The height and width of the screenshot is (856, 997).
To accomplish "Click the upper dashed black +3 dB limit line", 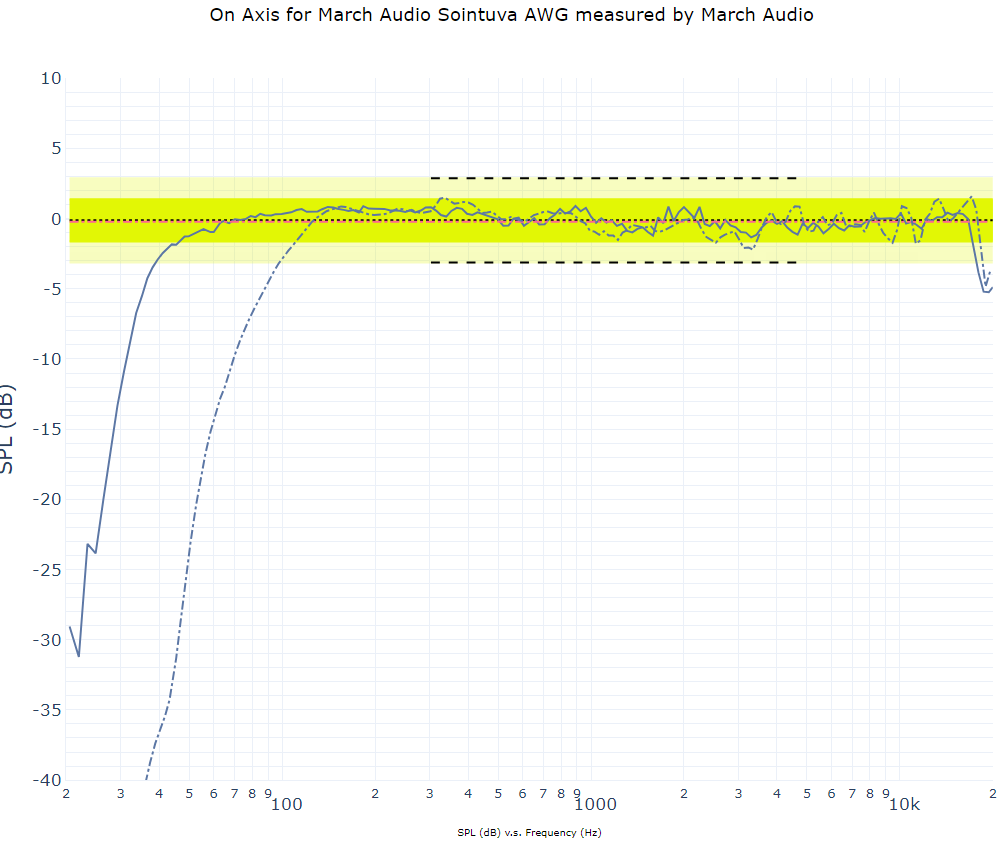I will [614, 178].
